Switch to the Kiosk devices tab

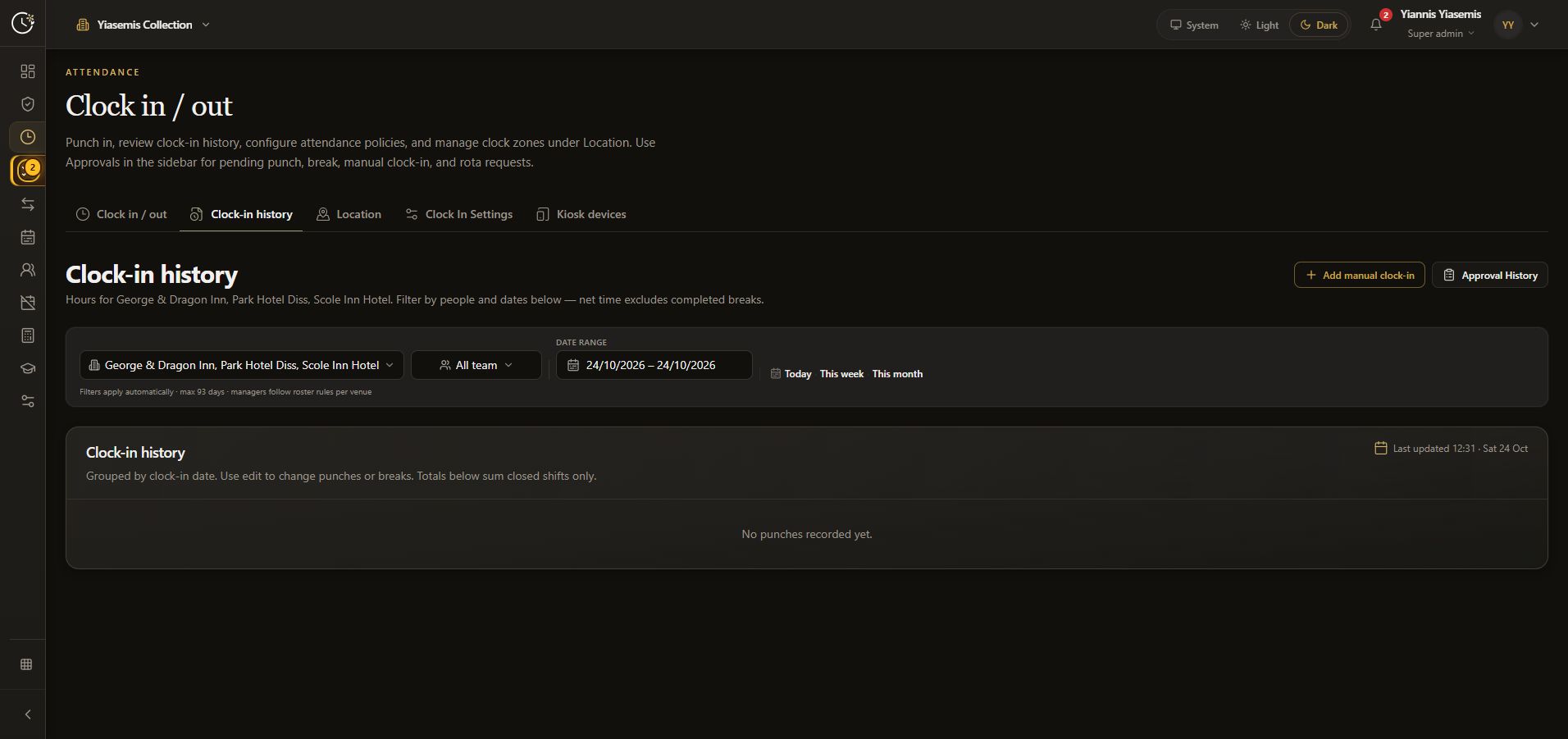[581, 214]
